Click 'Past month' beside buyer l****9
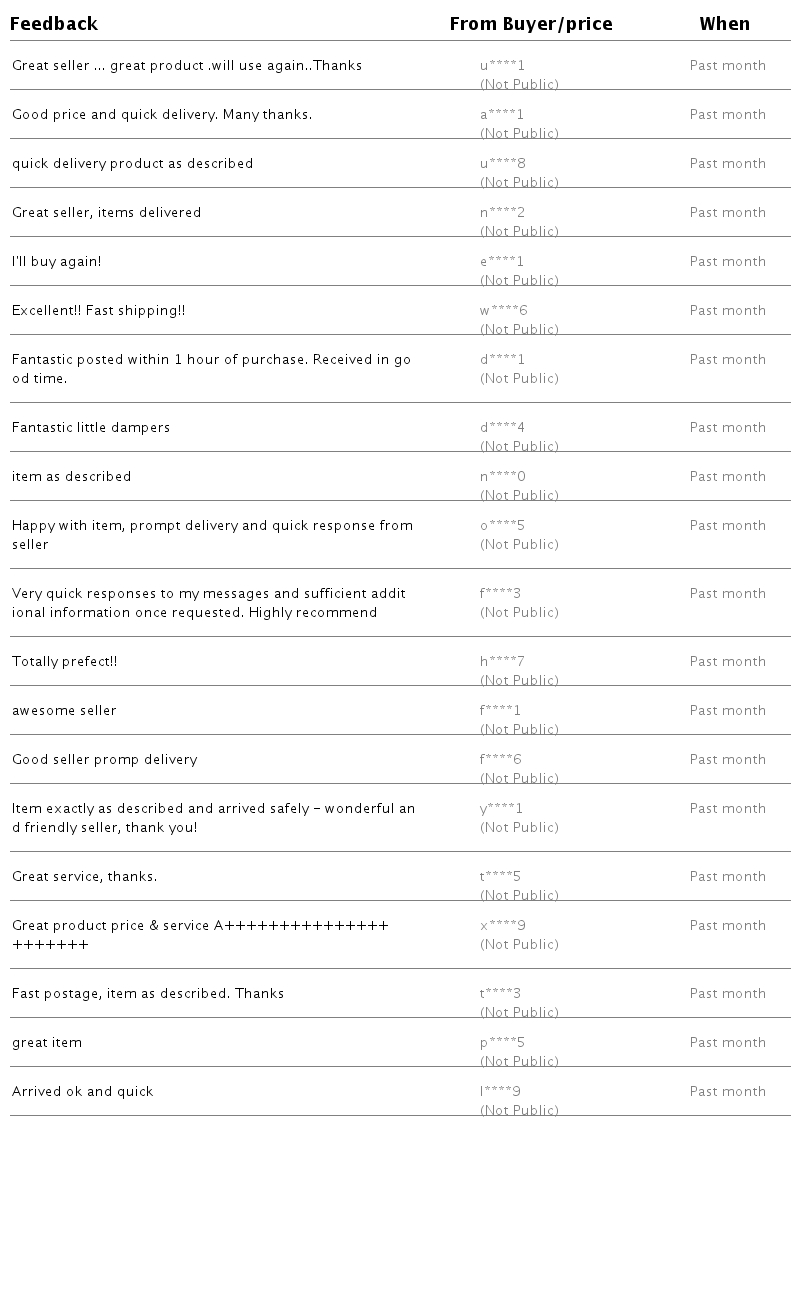The width and height of the screenshot is (800, 1312). coord(727,1092)
